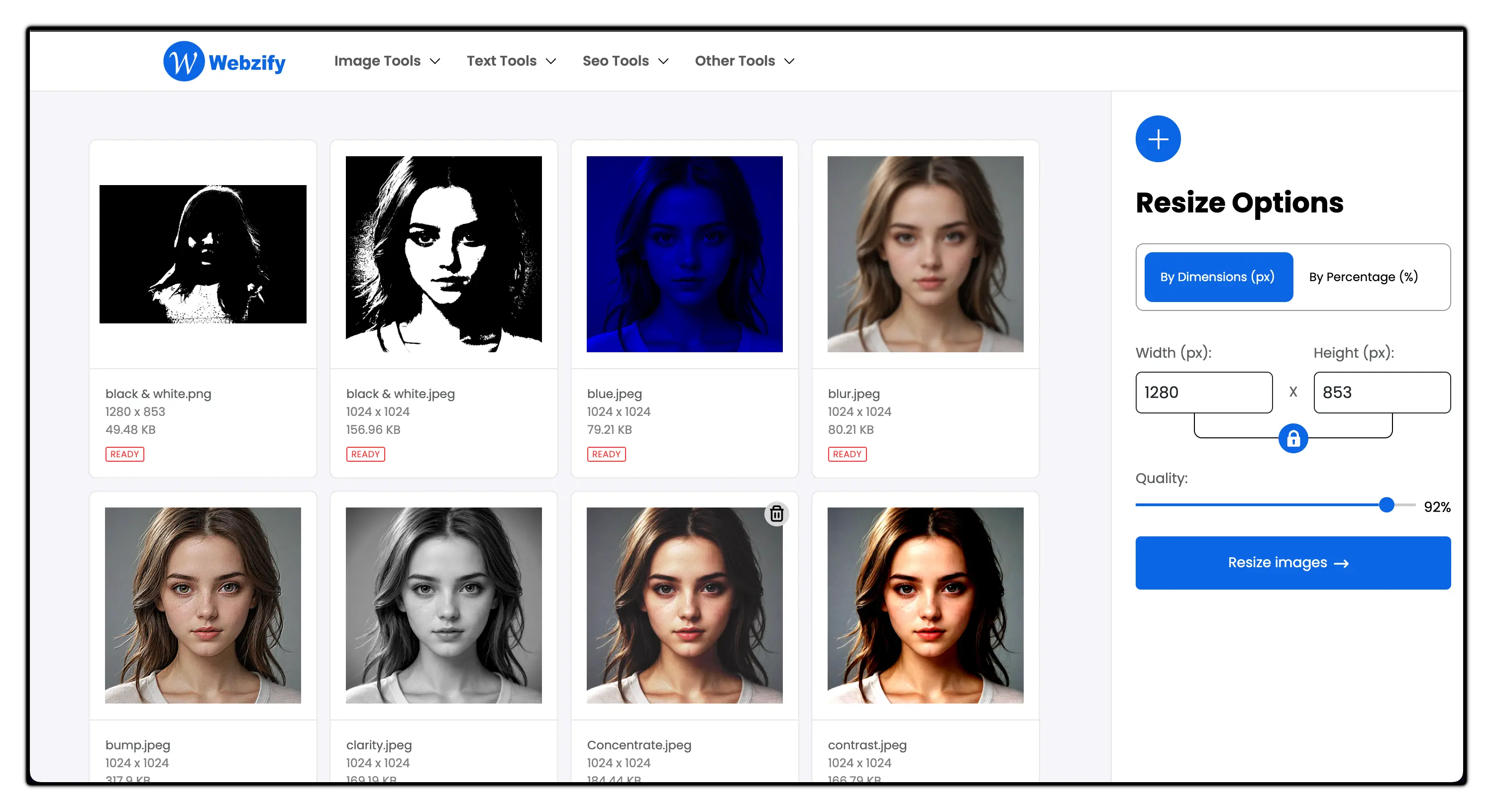This screenshot has height=812, width=1493.
Task: Click the Image Tools menu item
Action: (x=377, y=61)
